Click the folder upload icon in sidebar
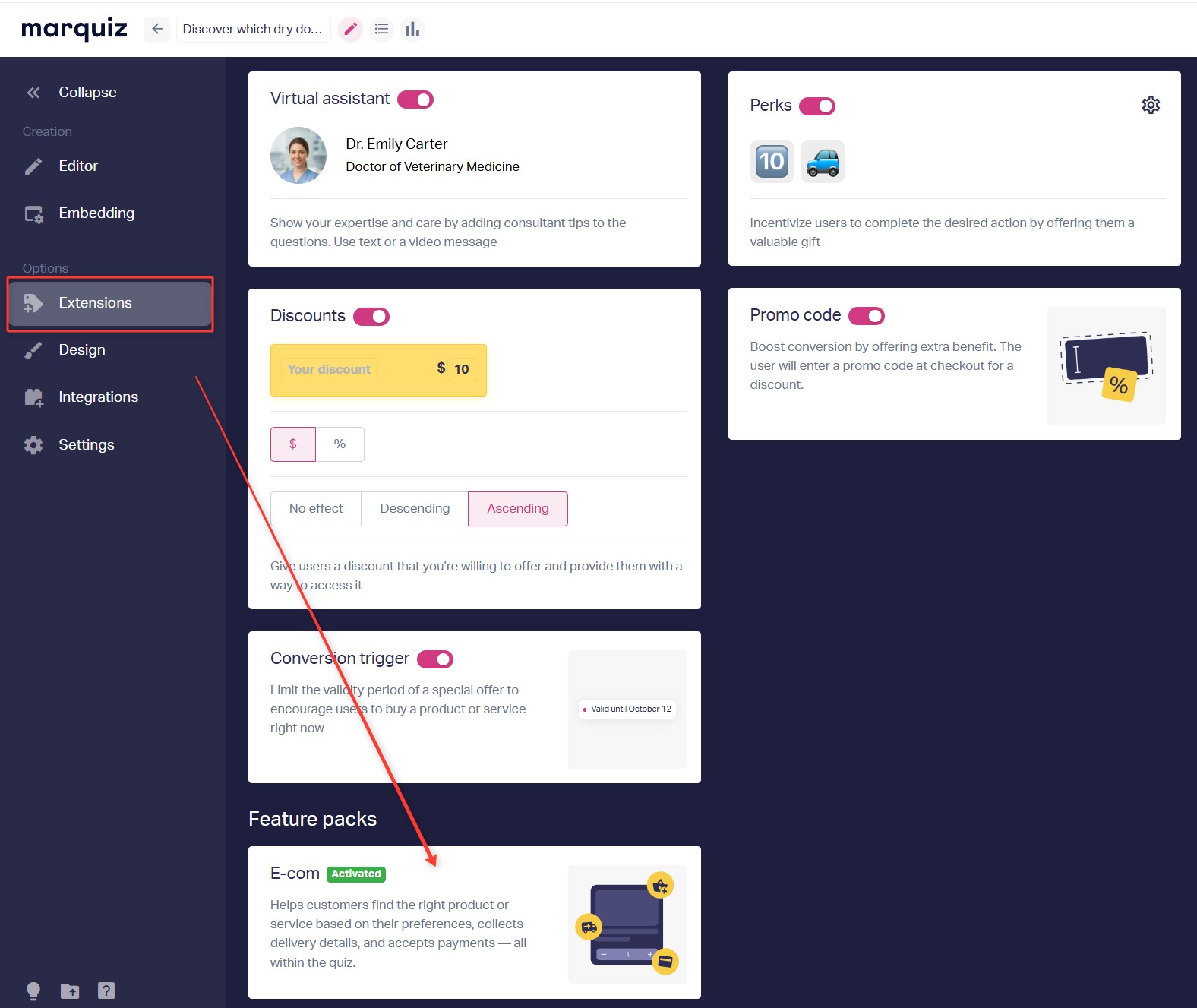The image size is (1197, 1008). pyautogui.click(x=70, y=991)
